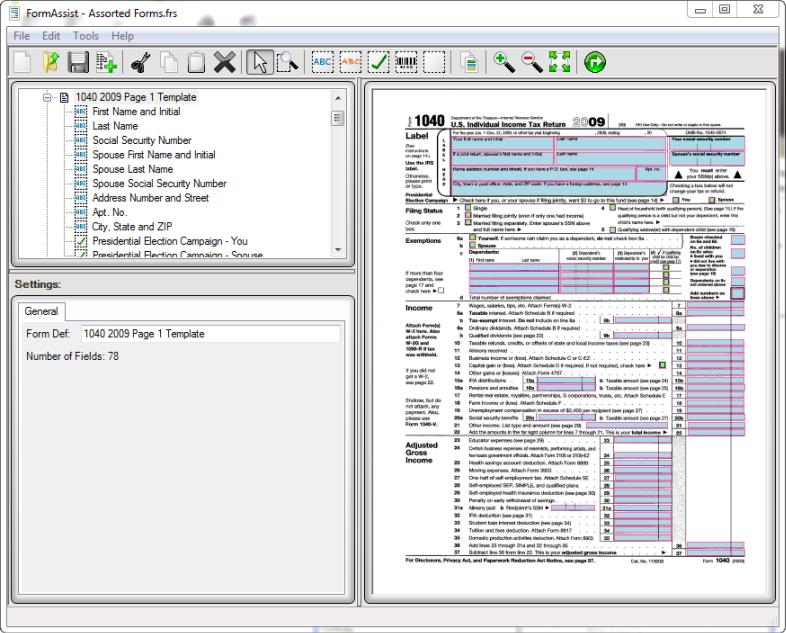Select Presidential Campaign You checkbox on form
786x633 pixels.
pyautogui.click(x=676, y=200)
